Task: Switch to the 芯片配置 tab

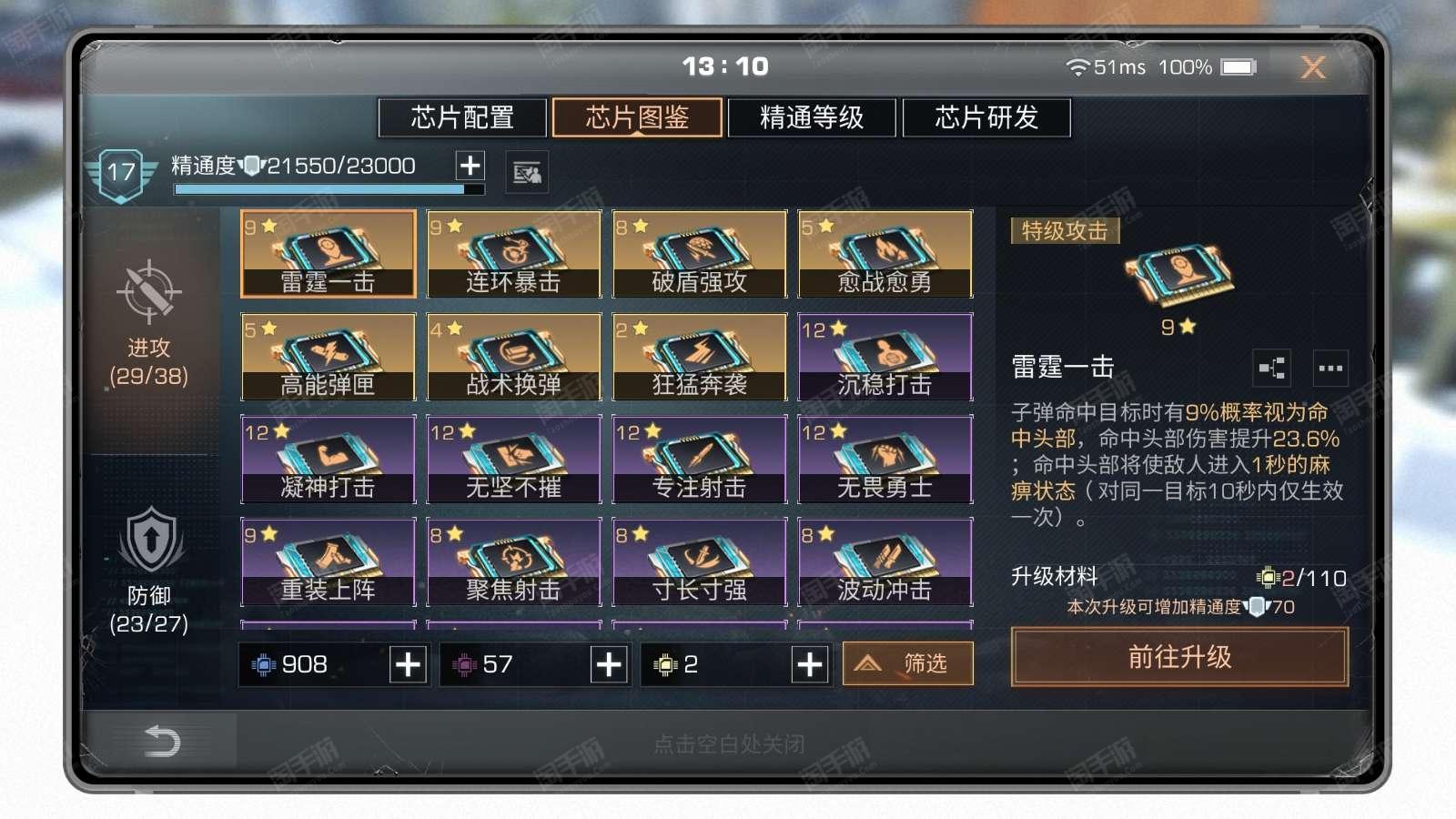Action: [462, 117]
